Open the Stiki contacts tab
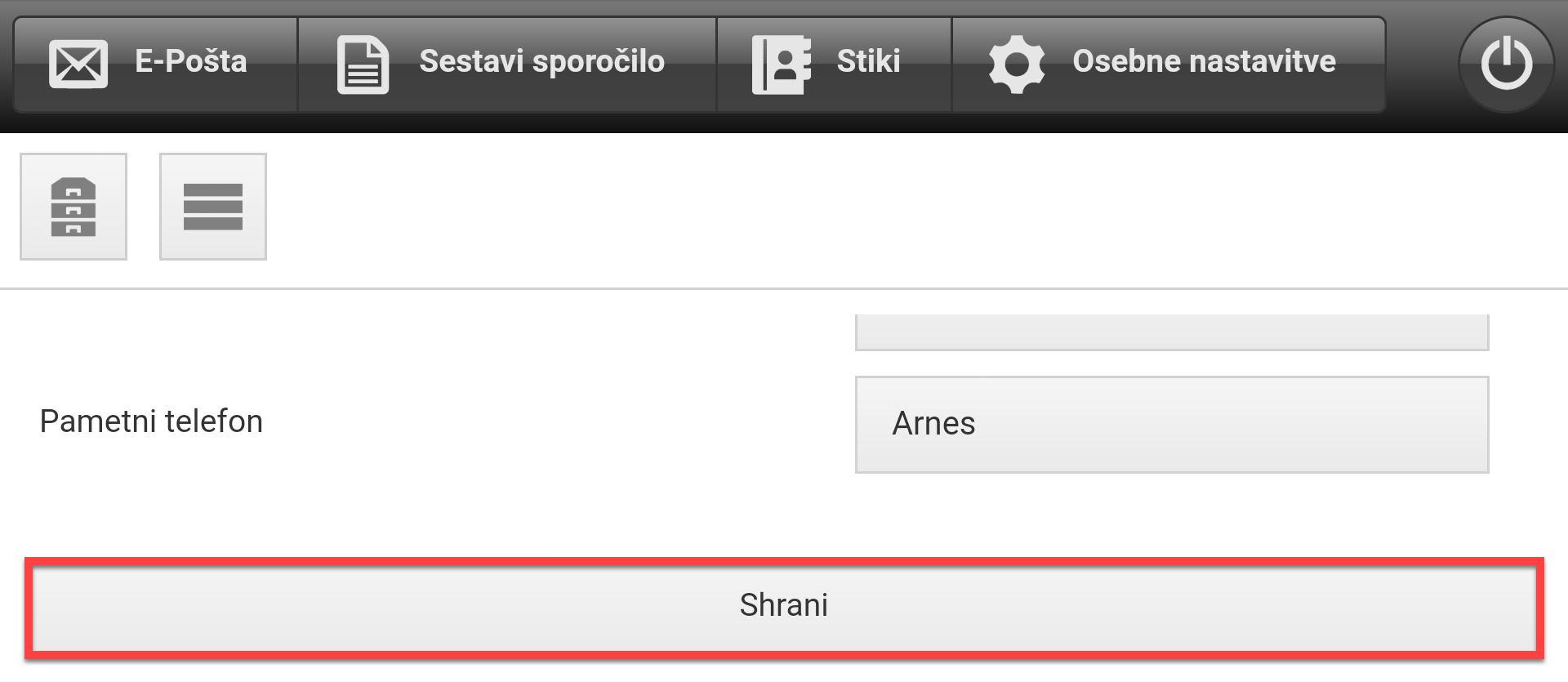The image size is (1568, 682). pyautogui.click(x=834, y=65)
